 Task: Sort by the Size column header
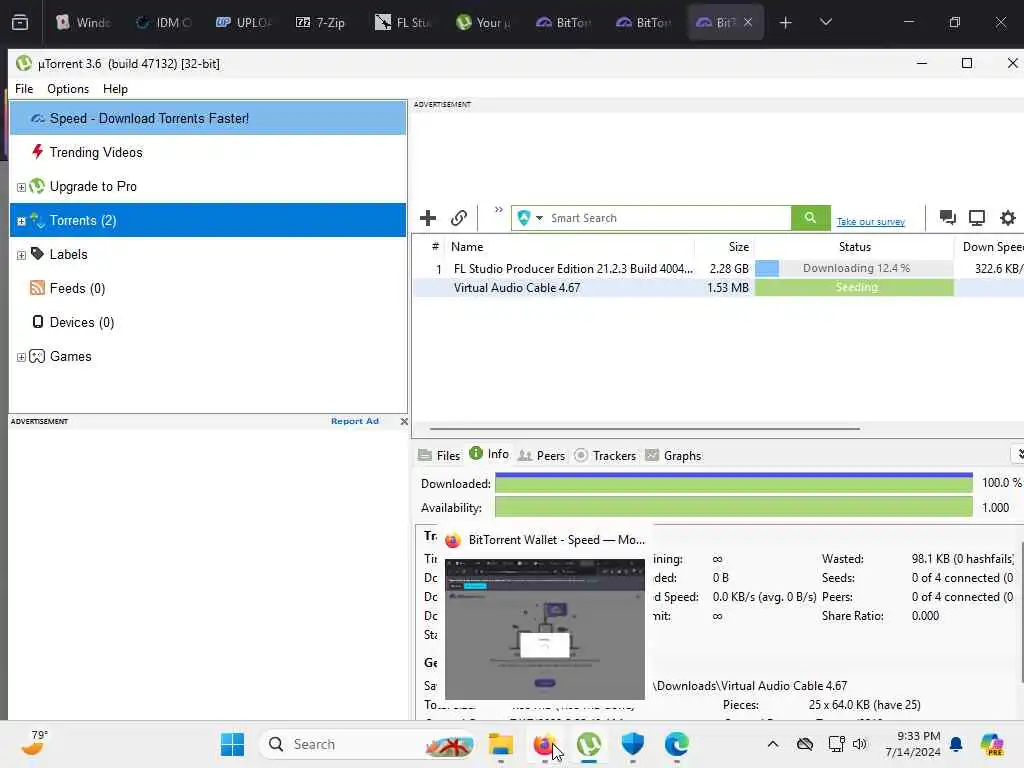[x=724, y=247]
